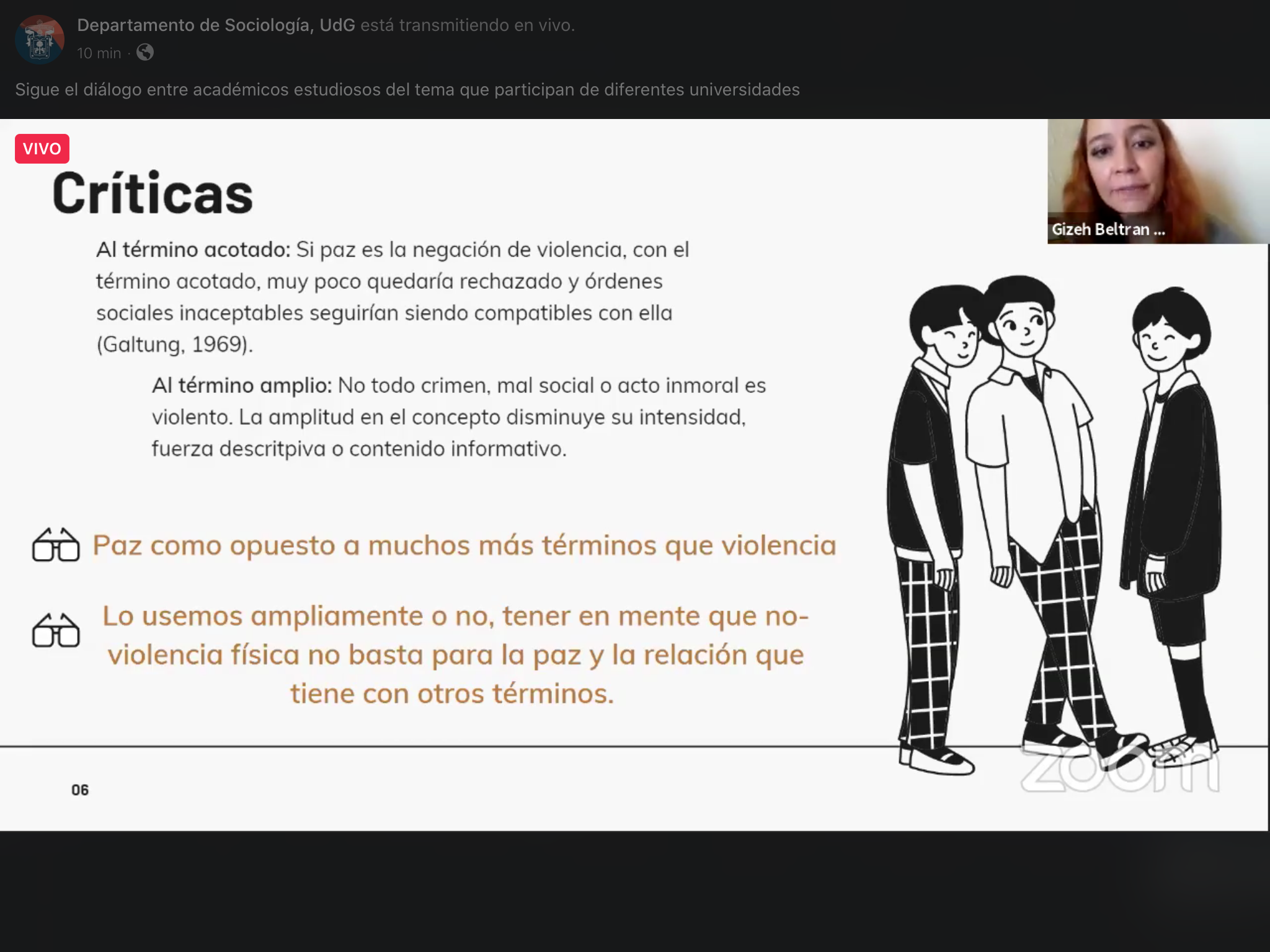
Task: Click the red VIVO live badge
Action: click(42, 149)
